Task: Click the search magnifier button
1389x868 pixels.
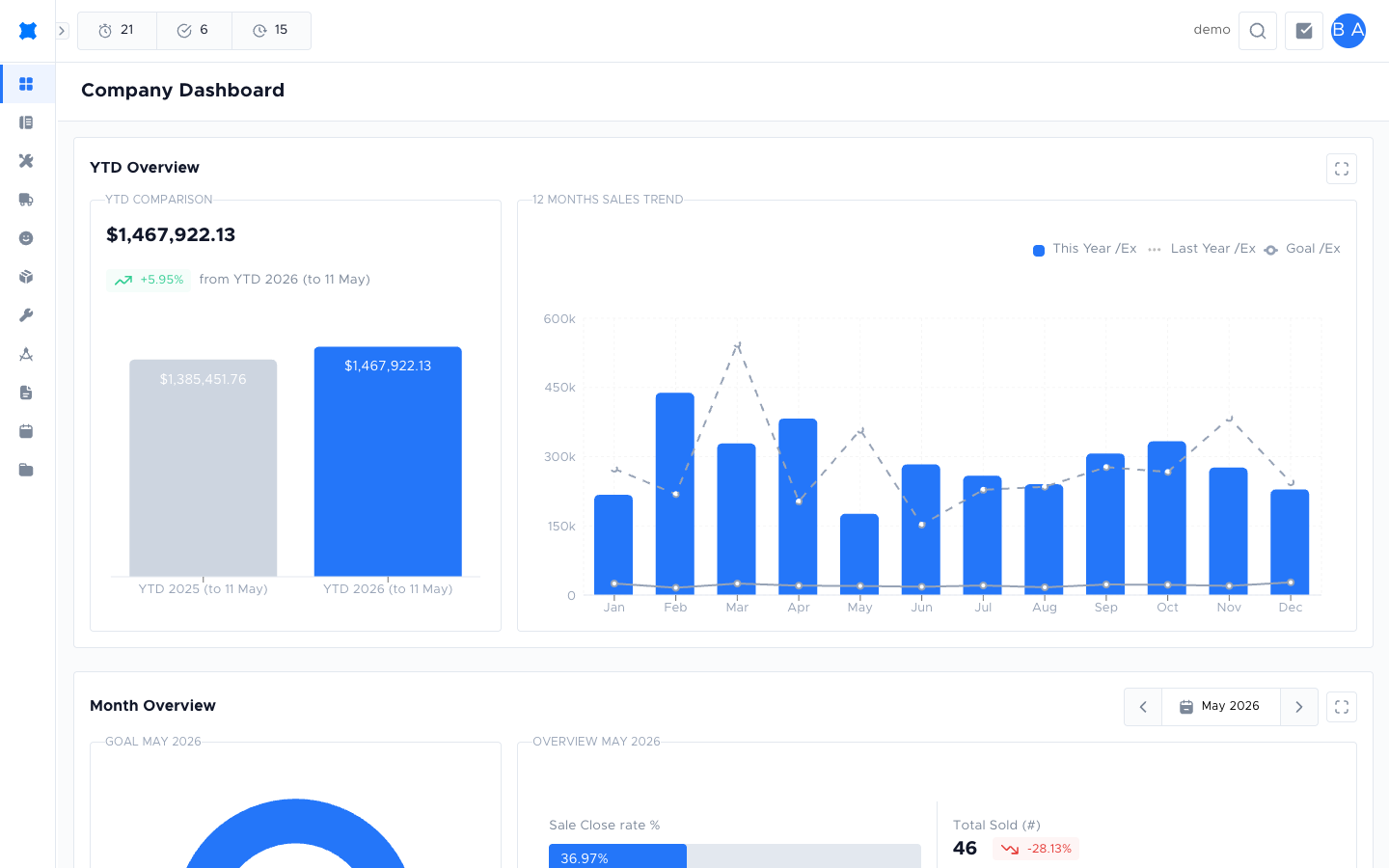Action: point(1258,31)
